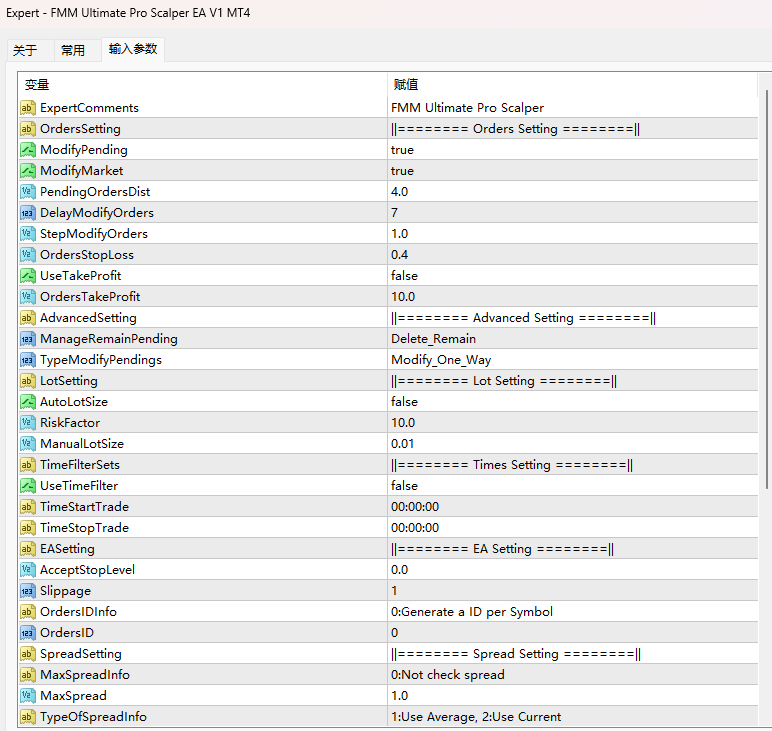Click the ModifyPending boolean icon
The width and height of the screenshot is (772, 731).
pos(28,150)
